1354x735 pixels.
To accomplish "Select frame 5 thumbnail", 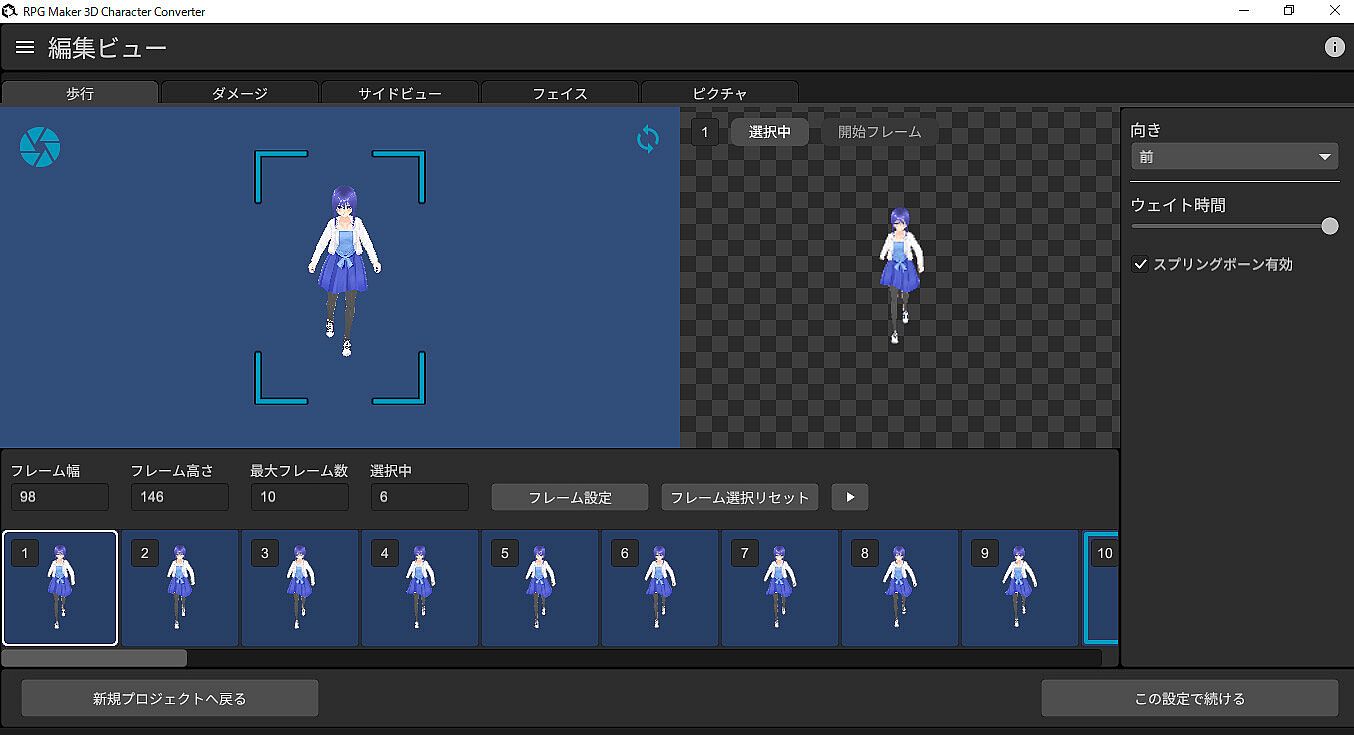I will (x=540, y=588).
